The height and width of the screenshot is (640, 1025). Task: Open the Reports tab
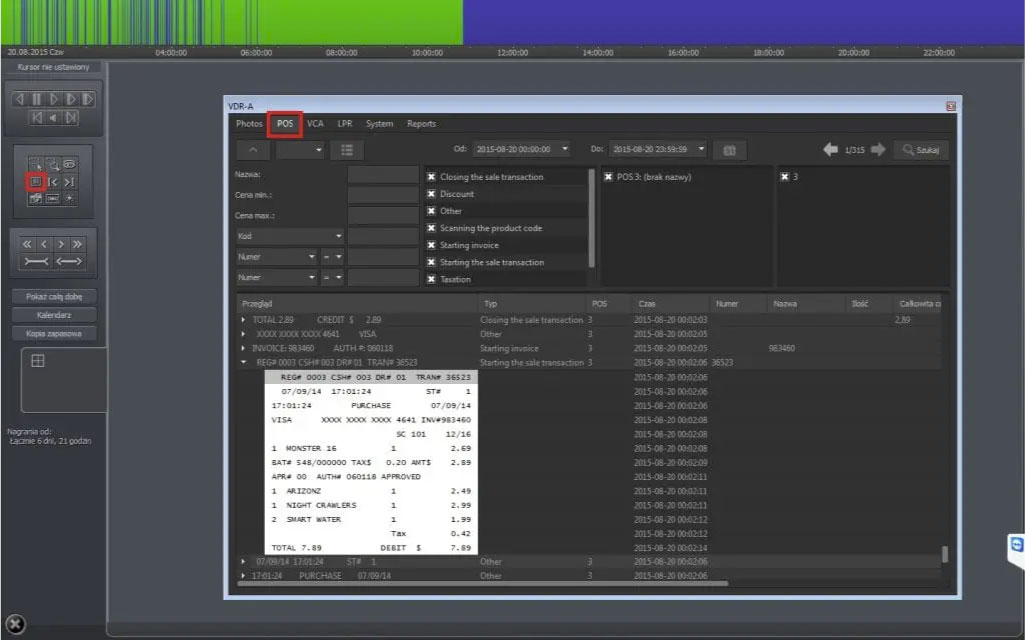(421, 124)
